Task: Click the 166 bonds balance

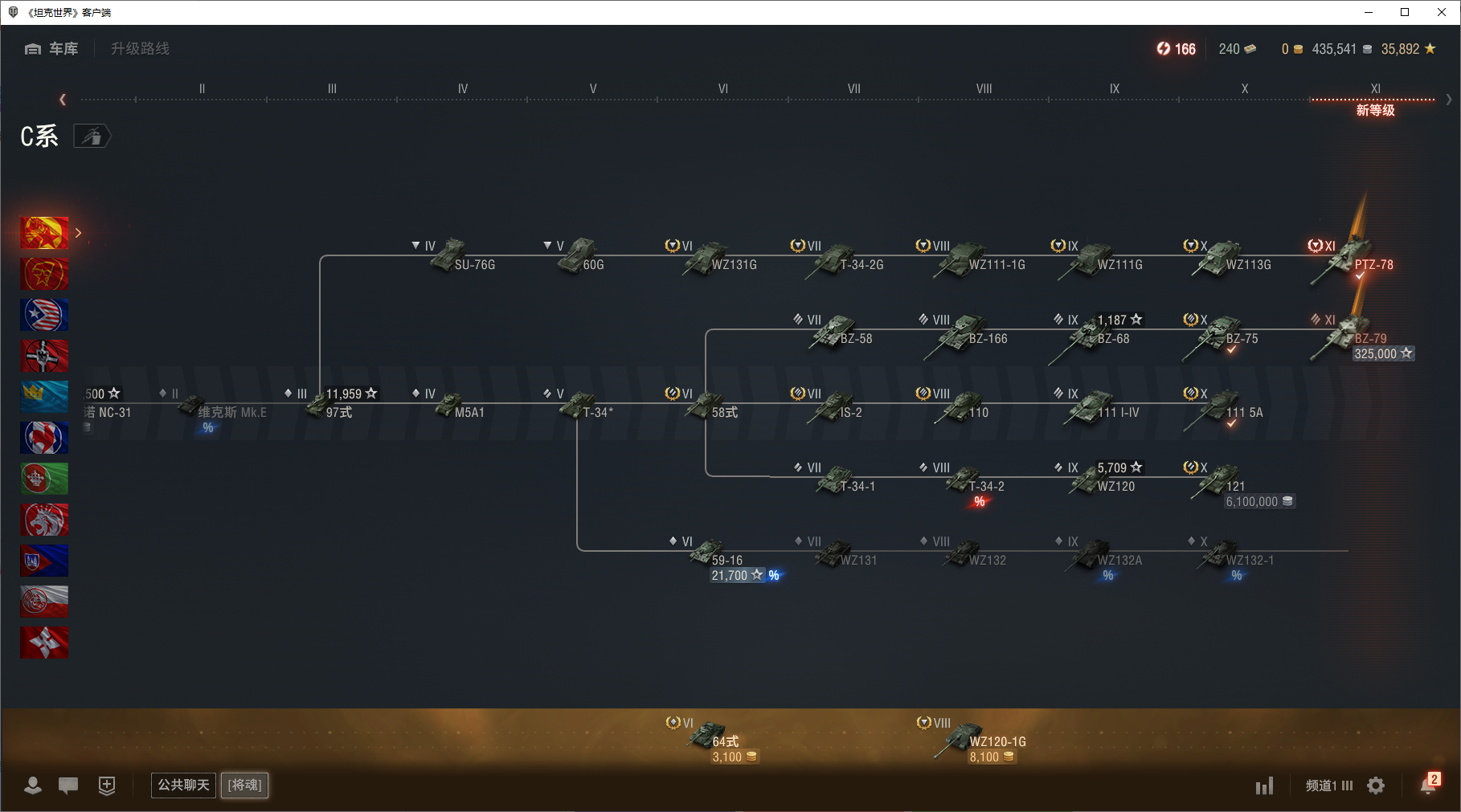Action: pyautogui.click(x=1176, y=49)
